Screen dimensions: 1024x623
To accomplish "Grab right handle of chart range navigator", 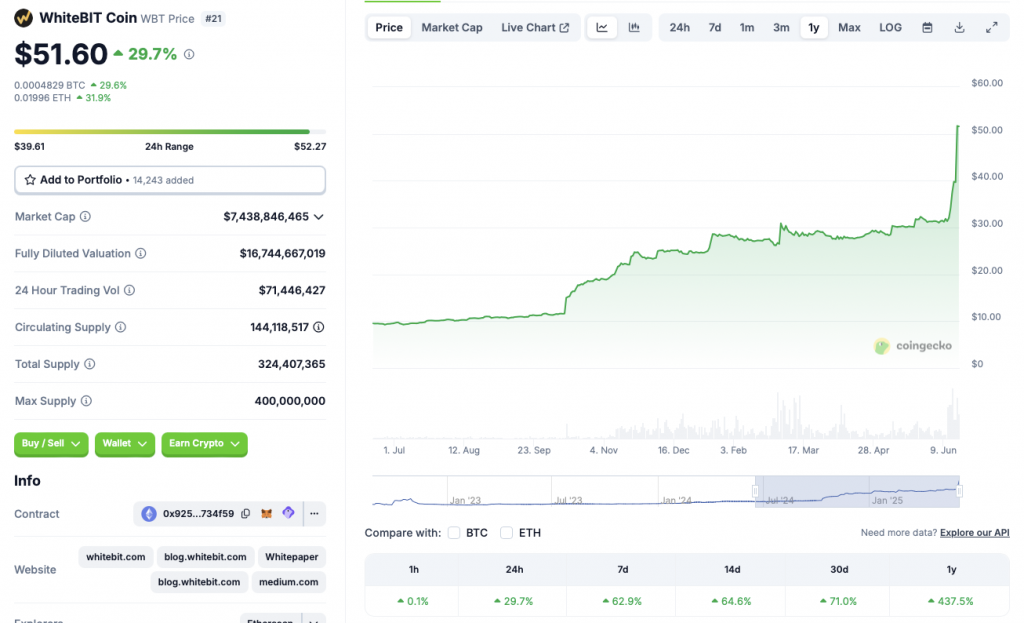I will (959, 491).
